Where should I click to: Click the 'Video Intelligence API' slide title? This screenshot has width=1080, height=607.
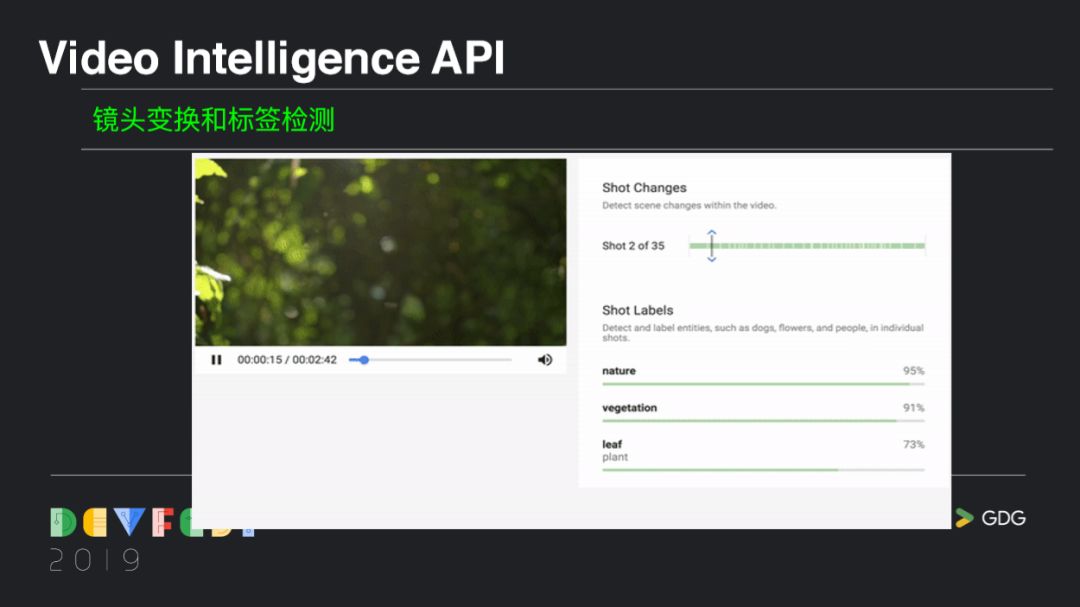pyautogui.click(x=272, y=58)
